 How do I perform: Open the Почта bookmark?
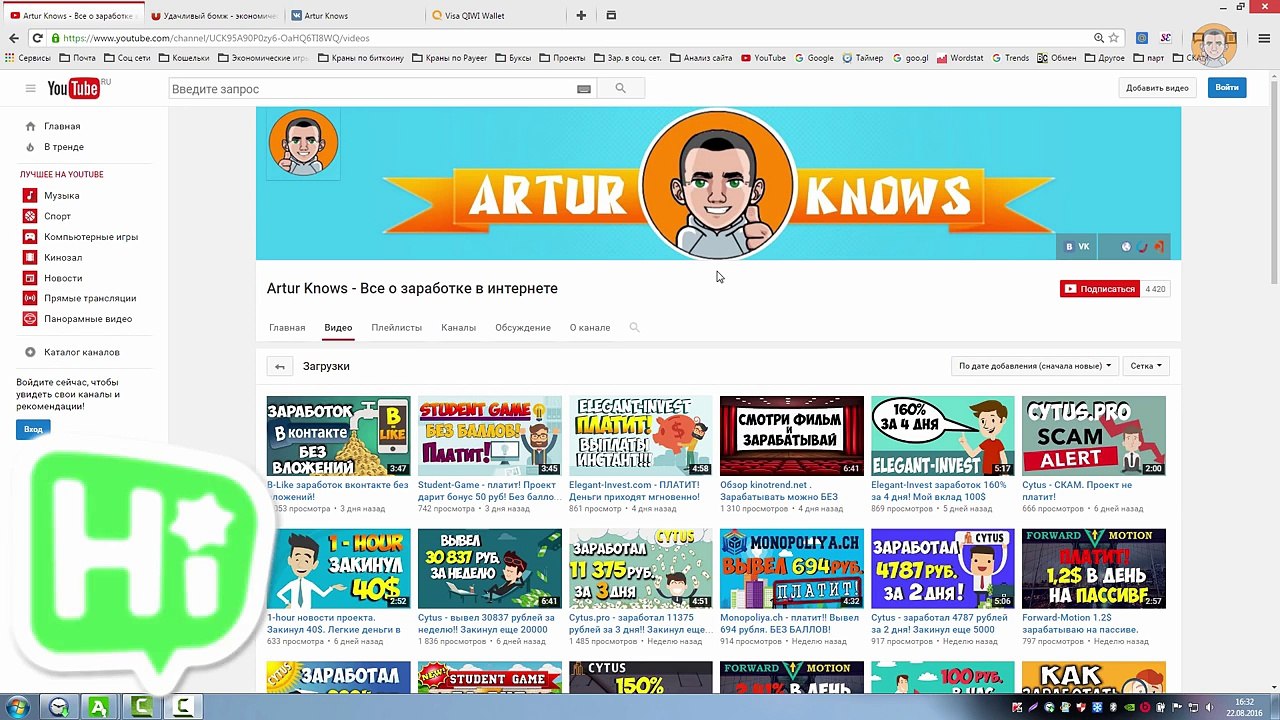click(x=77, y=58)
